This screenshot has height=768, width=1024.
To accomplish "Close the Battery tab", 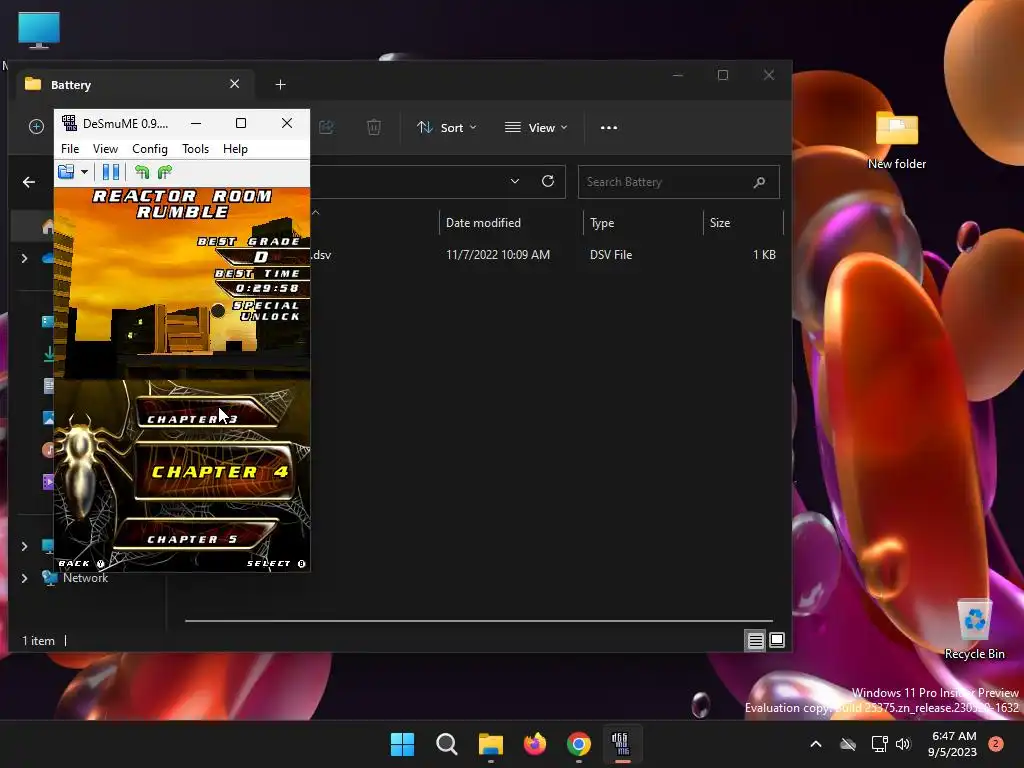I will click(x=234, y=84).
